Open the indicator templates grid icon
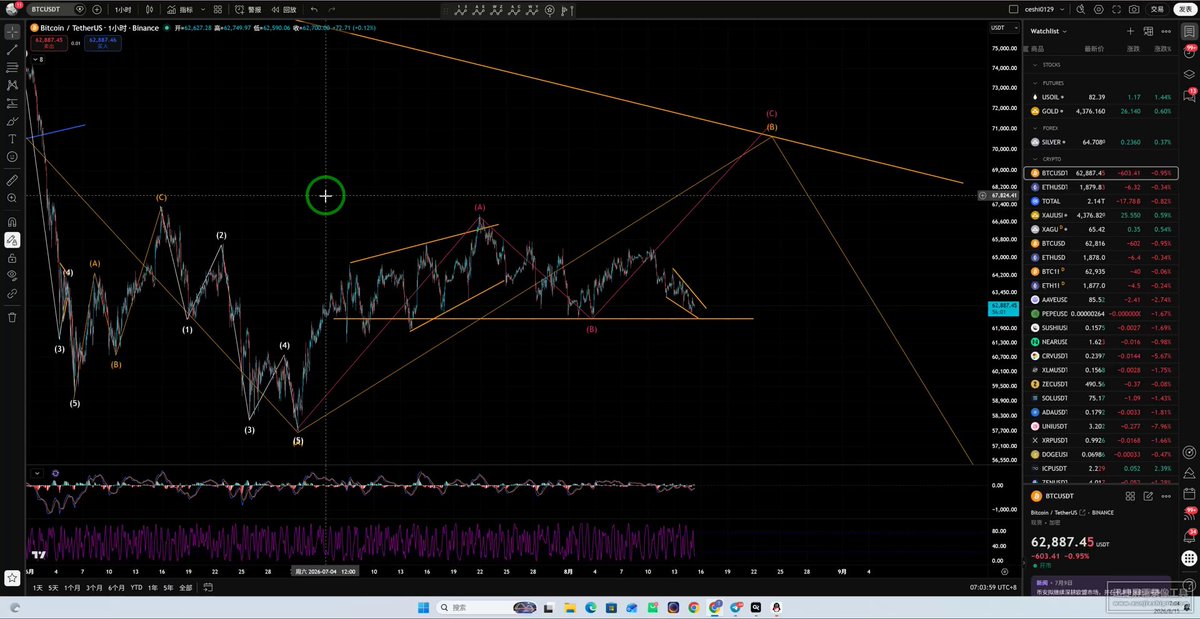Screen dimensions: 1200x619 pyautogui.click(x=218, y=9)
